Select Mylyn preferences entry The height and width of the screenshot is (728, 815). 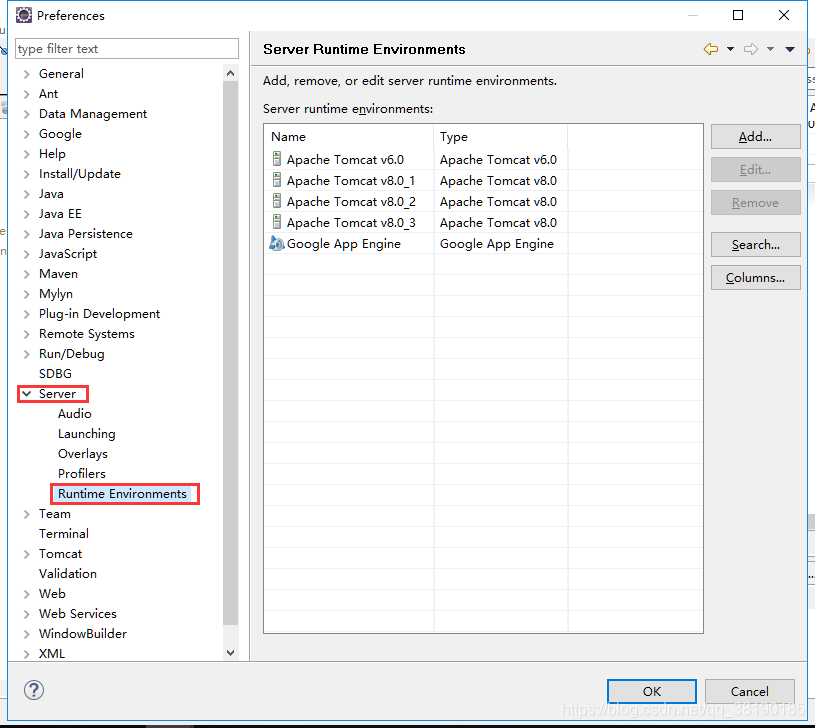click(x=56, y=294)
